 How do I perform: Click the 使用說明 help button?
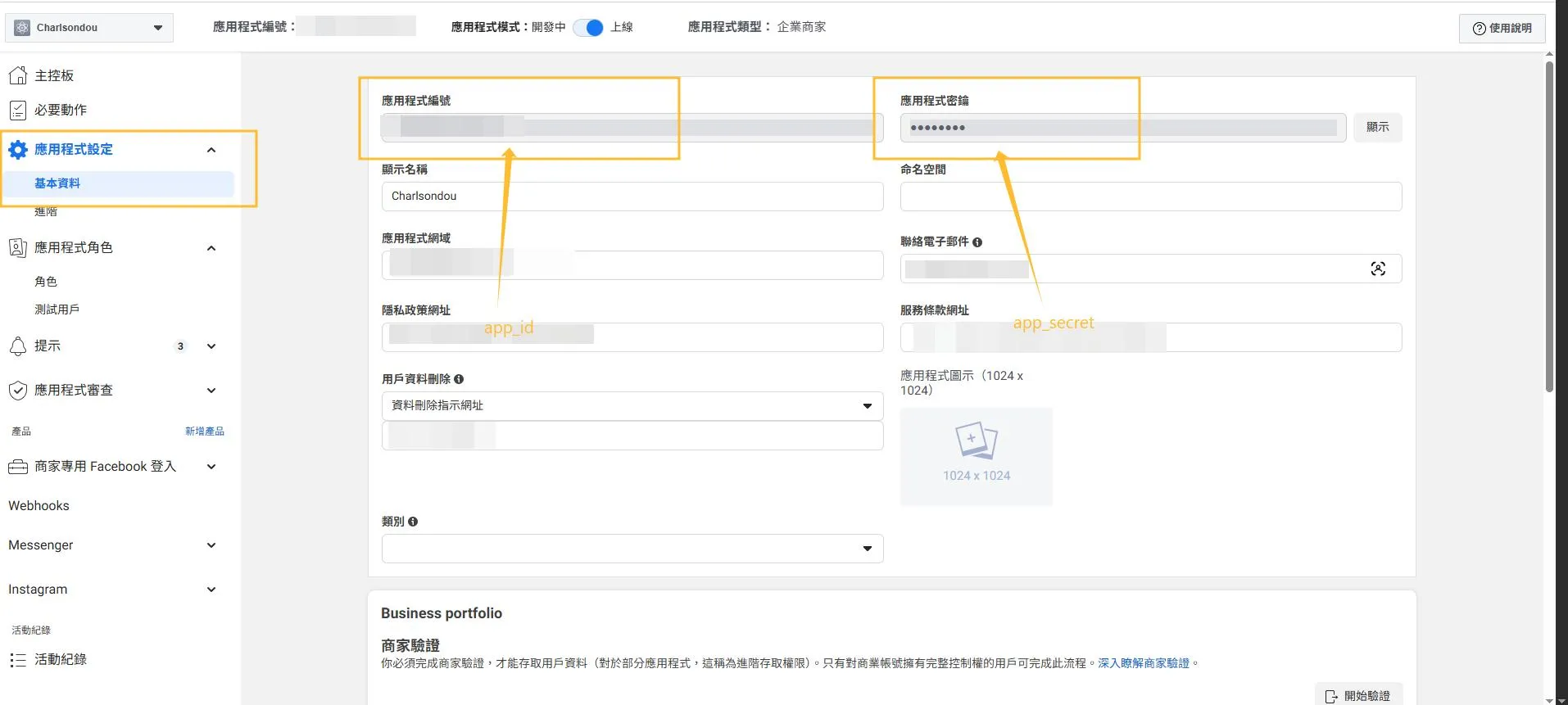tap(1502, 28)
